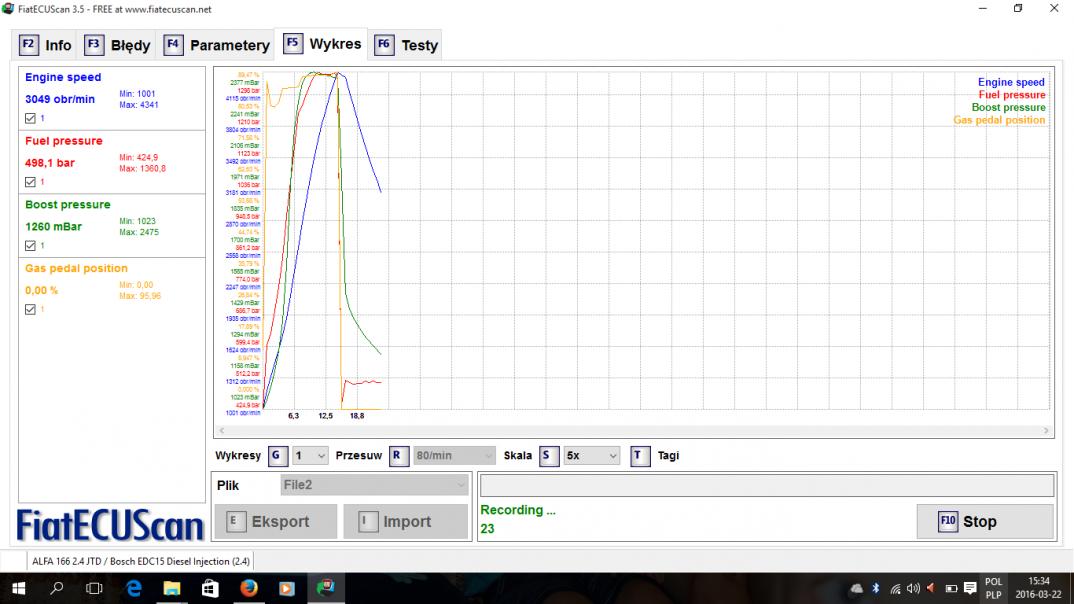Click the battery tray icon
Viewport: 1074px width, 604px height.
(951, 588)
